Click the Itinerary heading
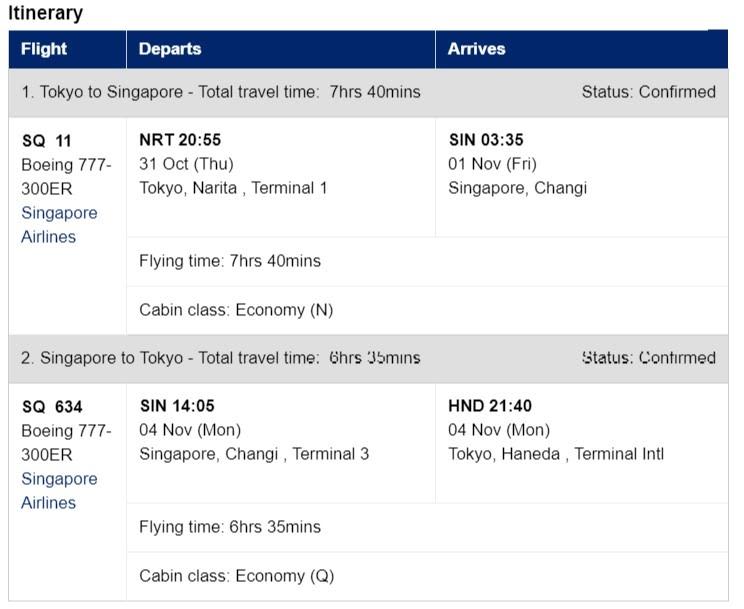The image size is (744, 609). (x=46, y=13)
